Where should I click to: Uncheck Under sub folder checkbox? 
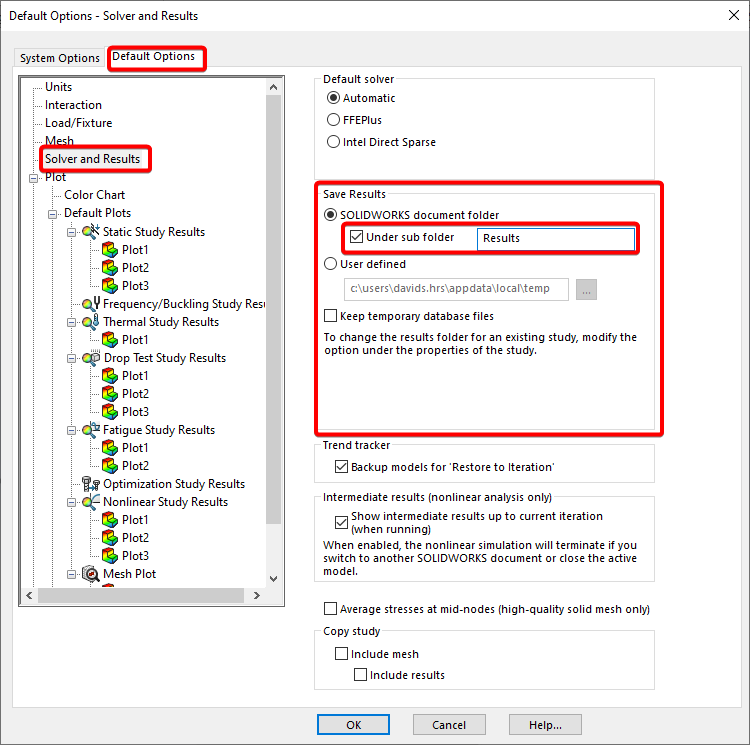click(x=356, y=237)
